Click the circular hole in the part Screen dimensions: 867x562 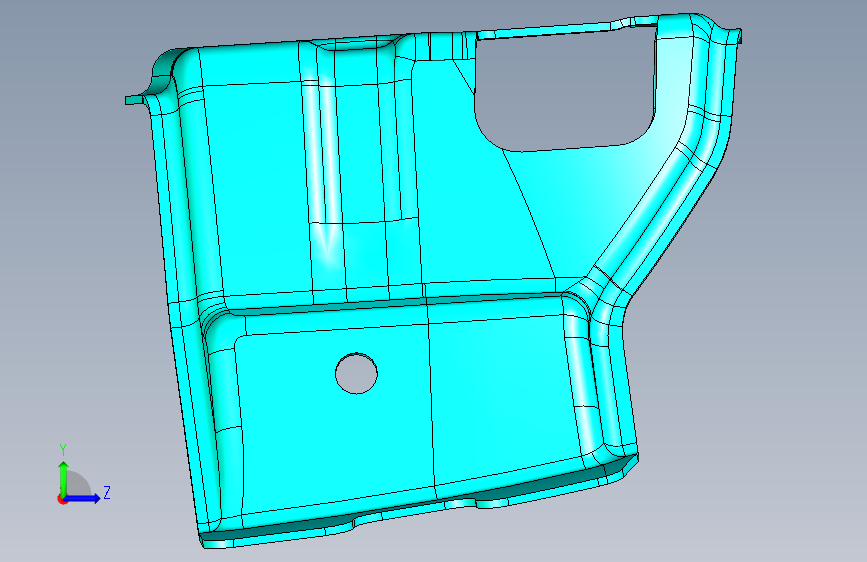pyautogui.click(x=357, y=373)
